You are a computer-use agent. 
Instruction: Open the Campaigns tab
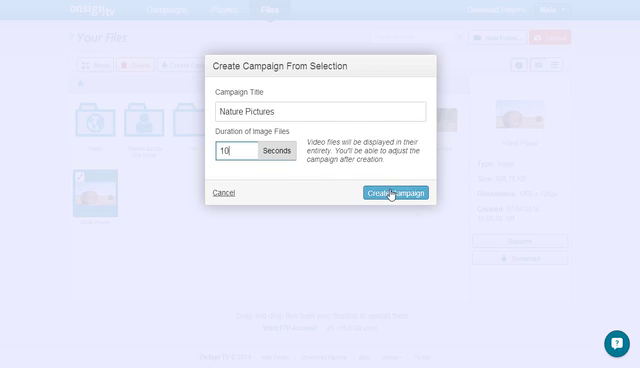pyautogui.click(x=167, y=10)
